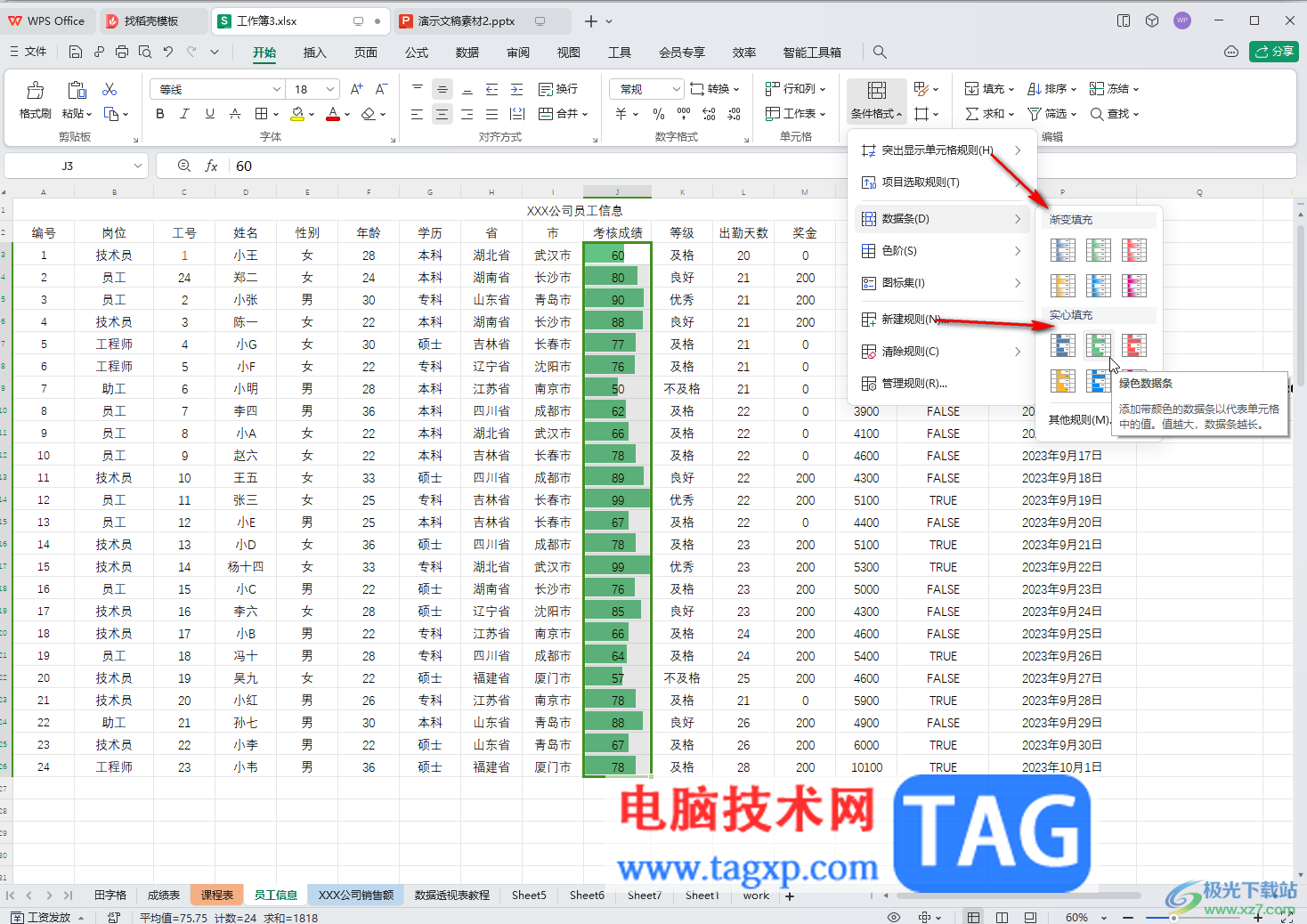The image size is (1307, 924).
Task: Toggle top vertical alignment
Action: coord(417,89)
